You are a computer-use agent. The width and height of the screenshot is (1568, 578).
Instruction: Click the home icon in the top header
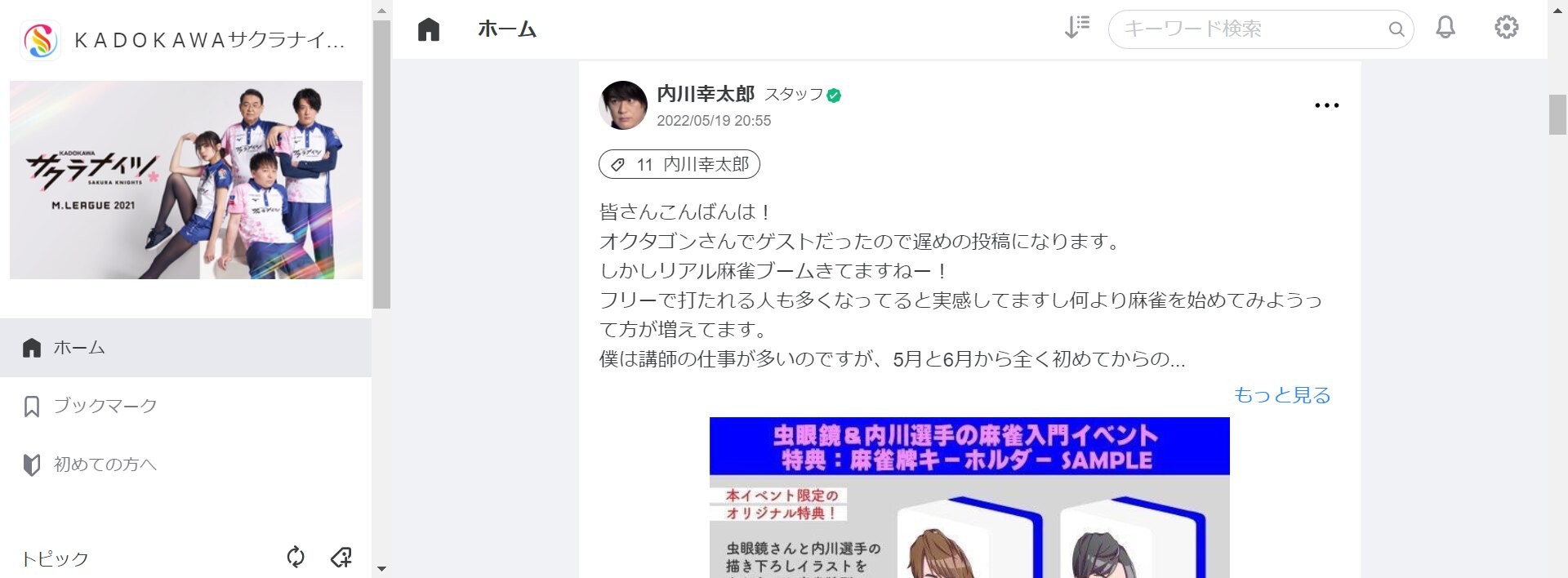pyautogui.click(x=429, y=29)
